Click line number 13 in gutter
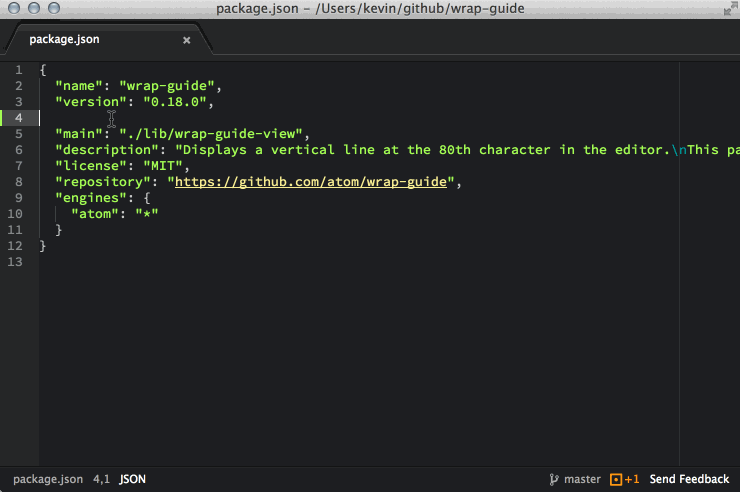Viewport: 740px width, 492px height. click(x=15, y=262)
